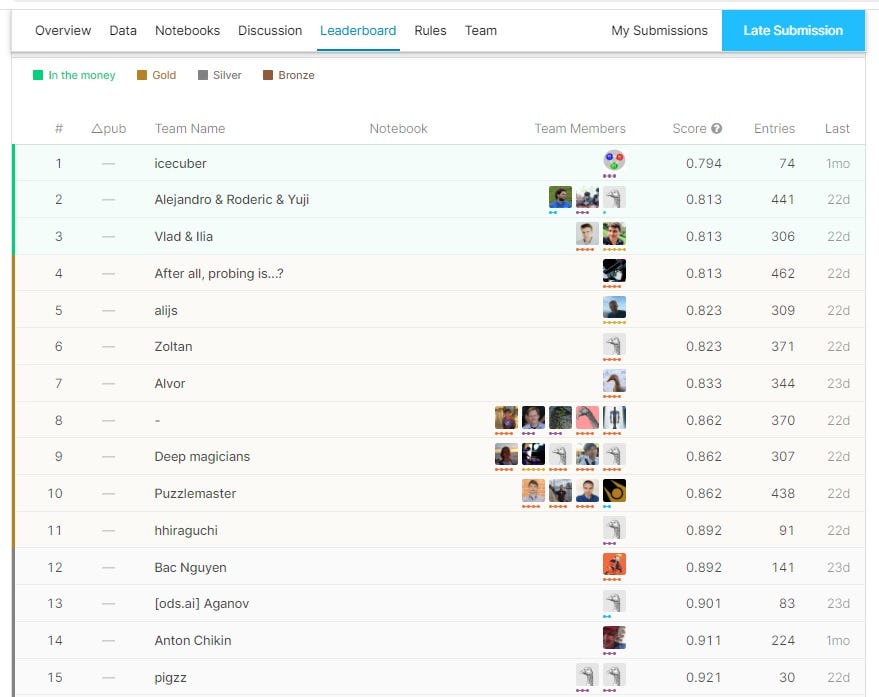
Task: Open Bac Nguyen's orange avatar
Action: click(x=614, y=565)
